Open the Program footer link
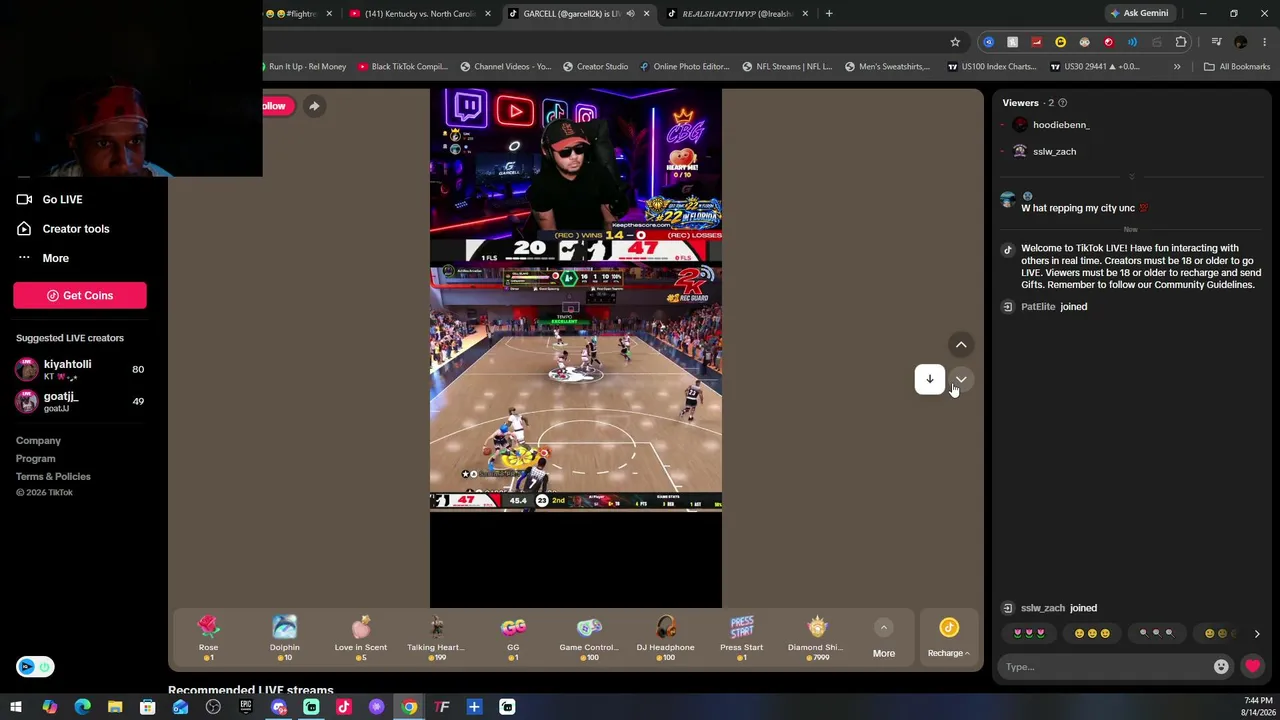The width and height of the screenshot is (1280, 720). click(35, 459)
